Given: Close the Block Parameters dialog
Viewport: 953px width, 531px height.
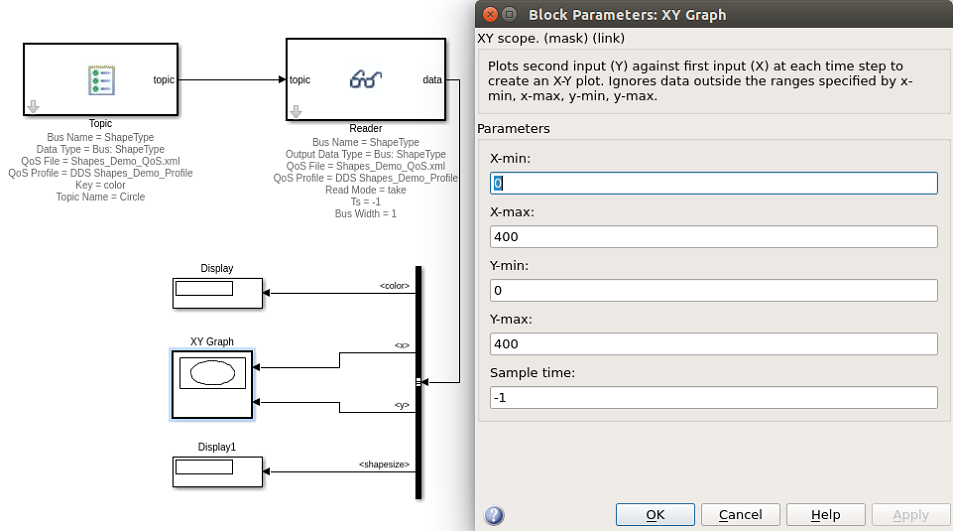Looking at the screenshot, I should (x=490, y=14).
